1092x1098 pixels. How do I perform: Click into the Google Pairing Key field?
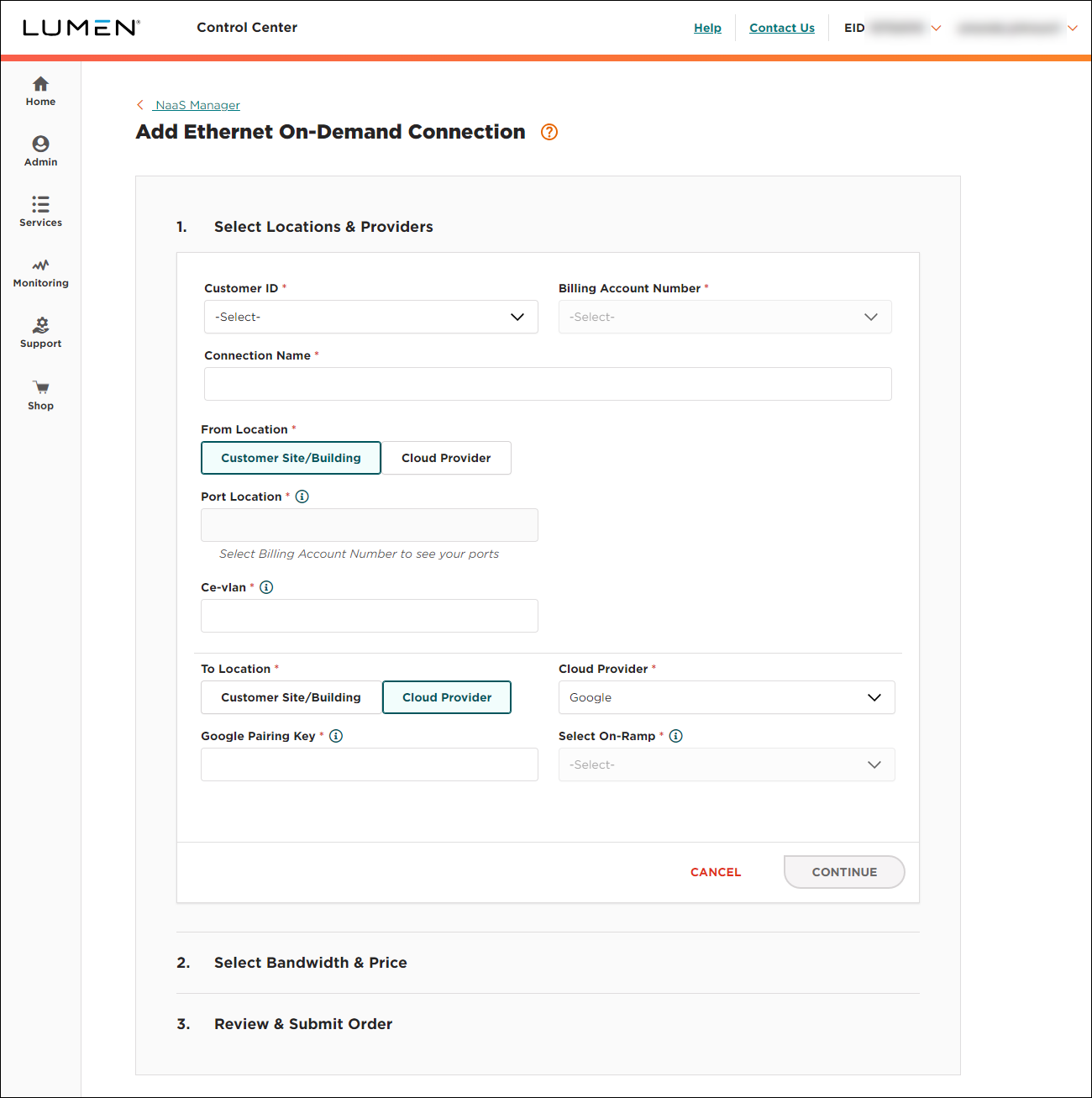(370, 764)
